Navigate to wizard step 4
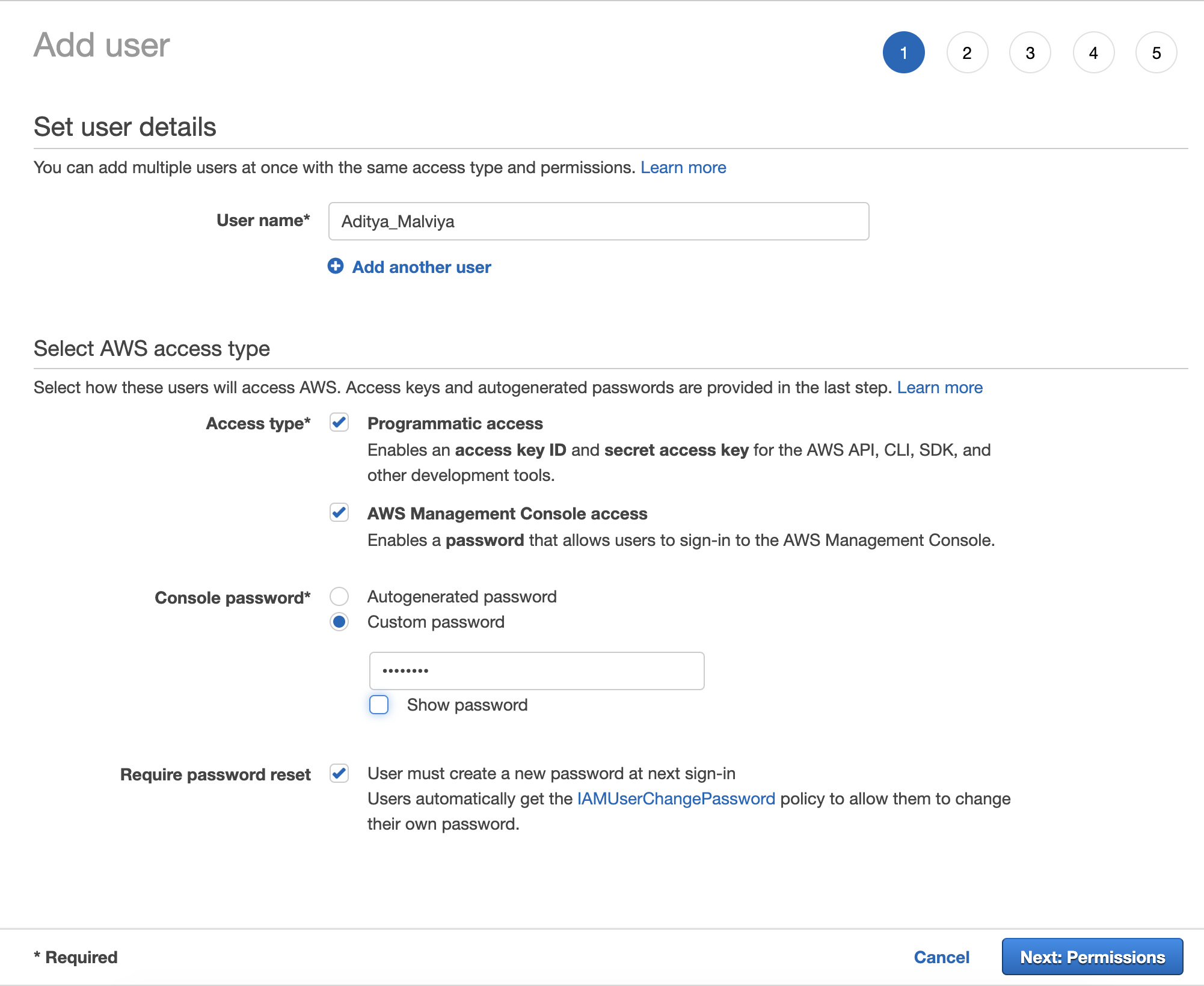1204x986 pixels. [x=1093, y=52]
